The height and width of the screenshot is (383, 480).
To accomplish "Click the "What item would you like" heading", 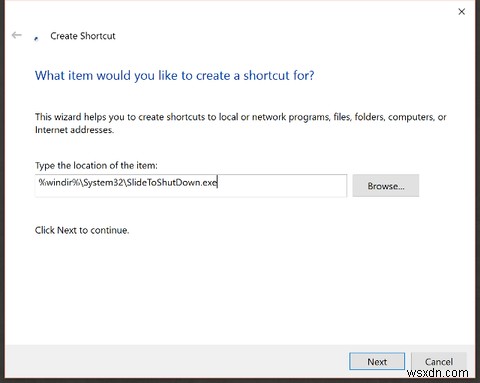I will click(x=174, y=76).
